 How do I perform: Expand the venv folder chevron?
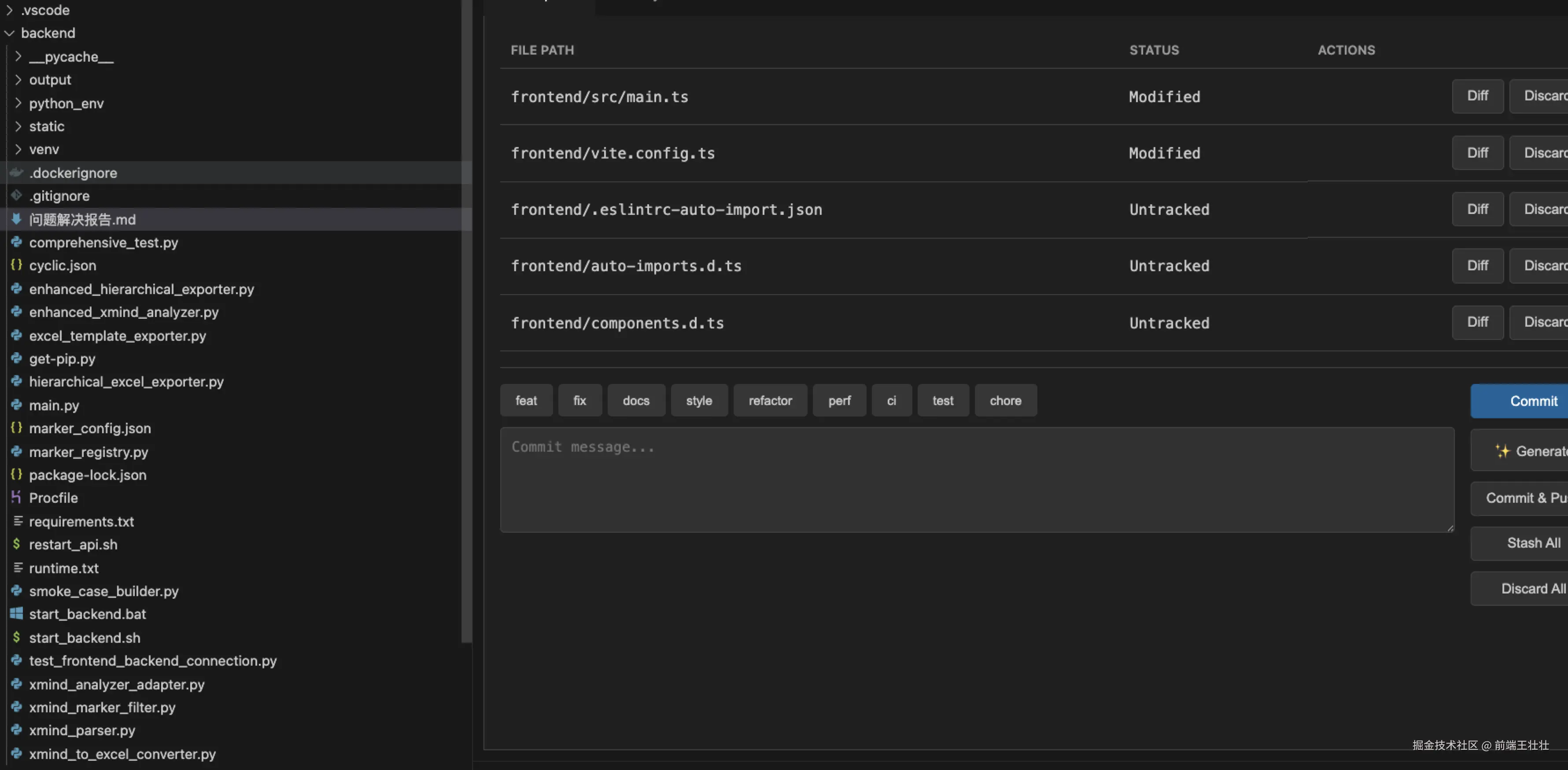pyautogui.click(x=18, y=149)
